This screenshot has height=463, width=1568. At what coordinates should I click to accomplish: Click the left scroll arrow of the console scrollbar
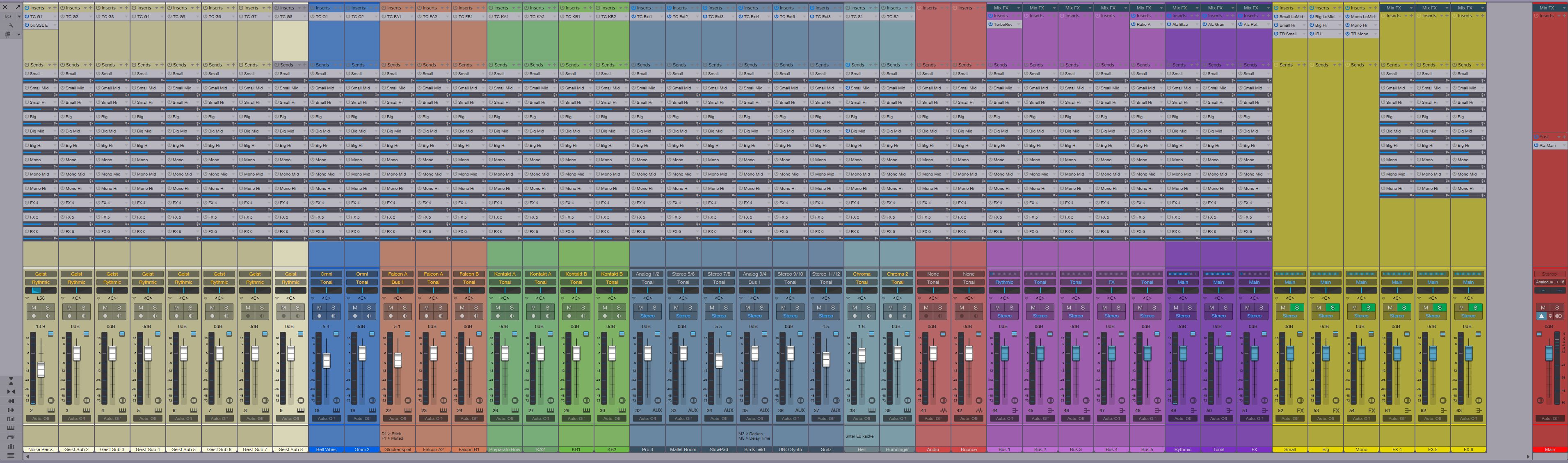pyautogui.click(x=27, y=456)
